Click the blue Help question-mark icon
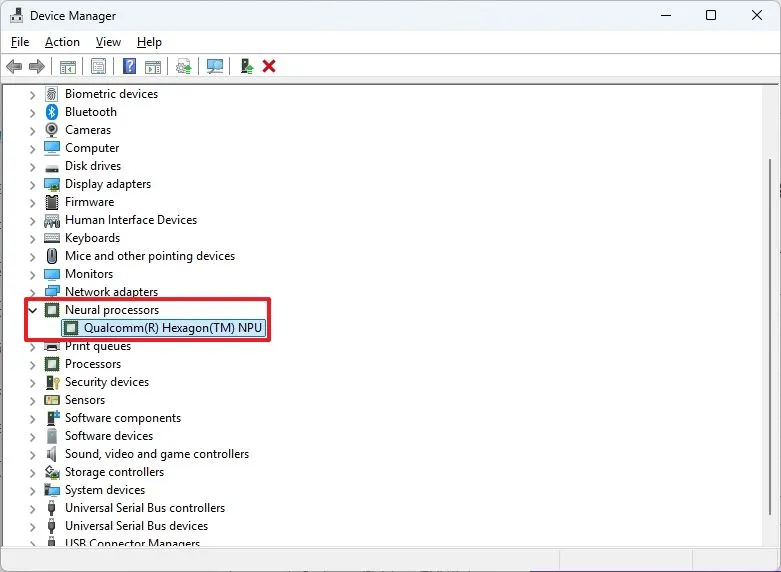The image size is (781, 572). (130, 66)
